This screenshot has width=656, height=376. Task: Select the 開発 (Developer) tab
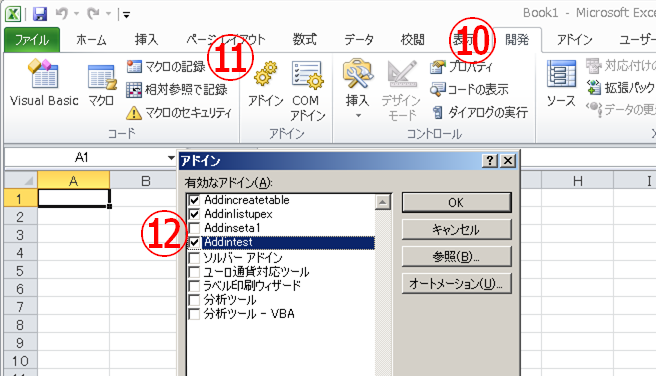[x=518, y=40]
